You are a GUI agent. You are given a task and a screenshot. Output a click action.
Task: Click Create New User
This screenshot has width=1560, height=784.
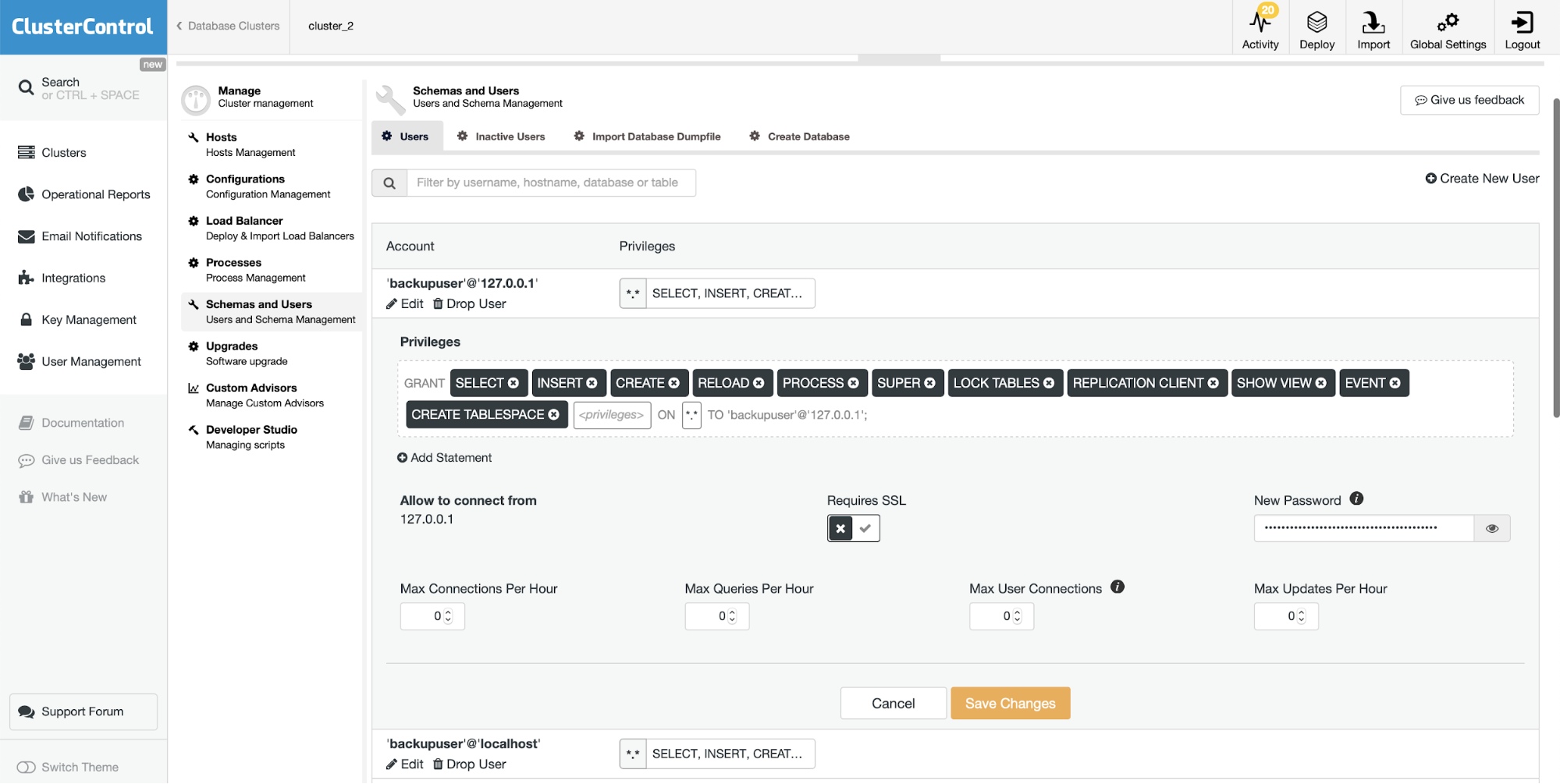tap(1482, 178)
